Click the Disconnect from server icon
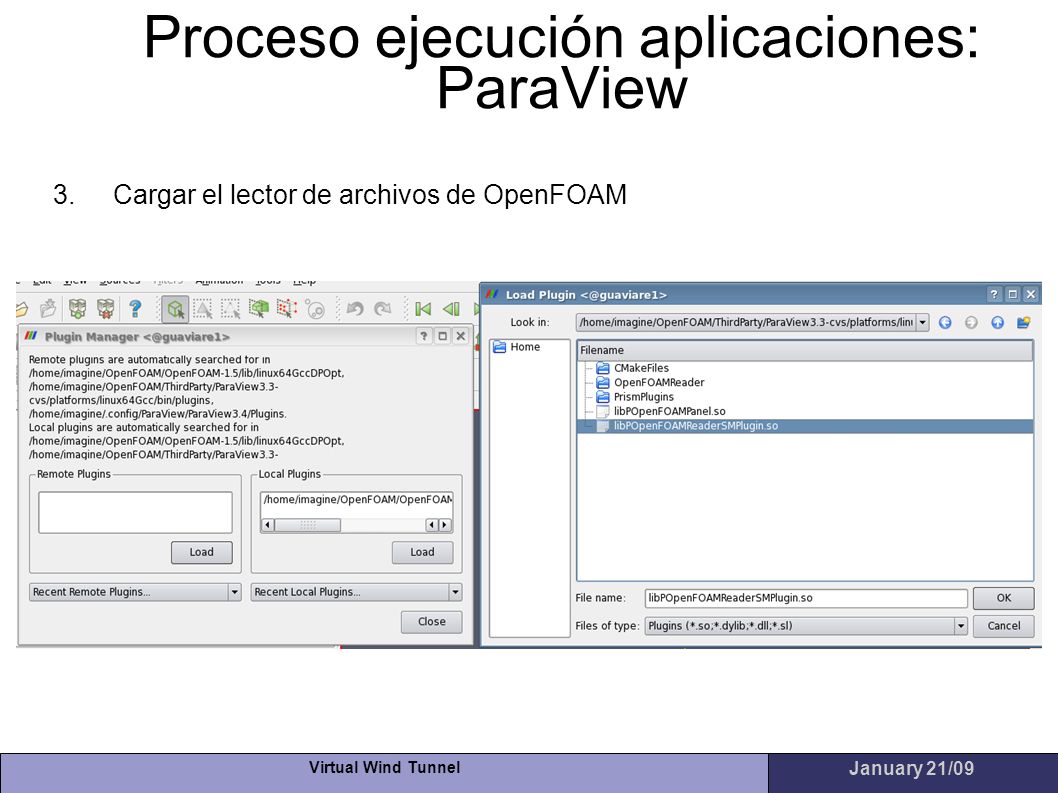The image size is (1058, 793). tap(105, 308)
